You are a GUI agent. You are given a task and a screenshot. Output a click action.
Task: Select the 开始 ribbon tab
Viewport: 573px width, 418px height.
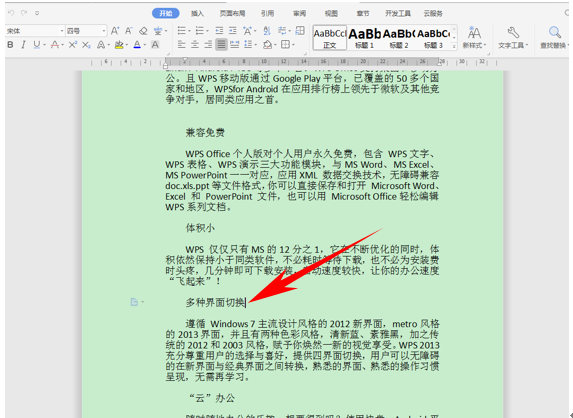coord(166,13)
